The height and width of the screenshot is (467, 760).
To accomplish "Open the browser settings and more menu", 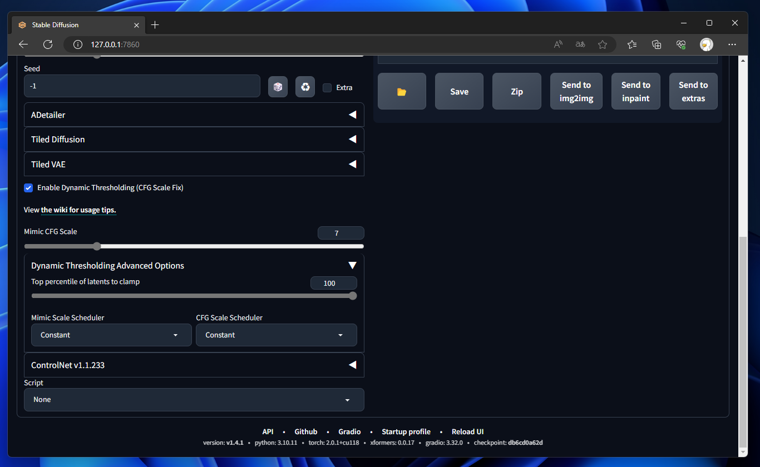I will pos(732,45).
